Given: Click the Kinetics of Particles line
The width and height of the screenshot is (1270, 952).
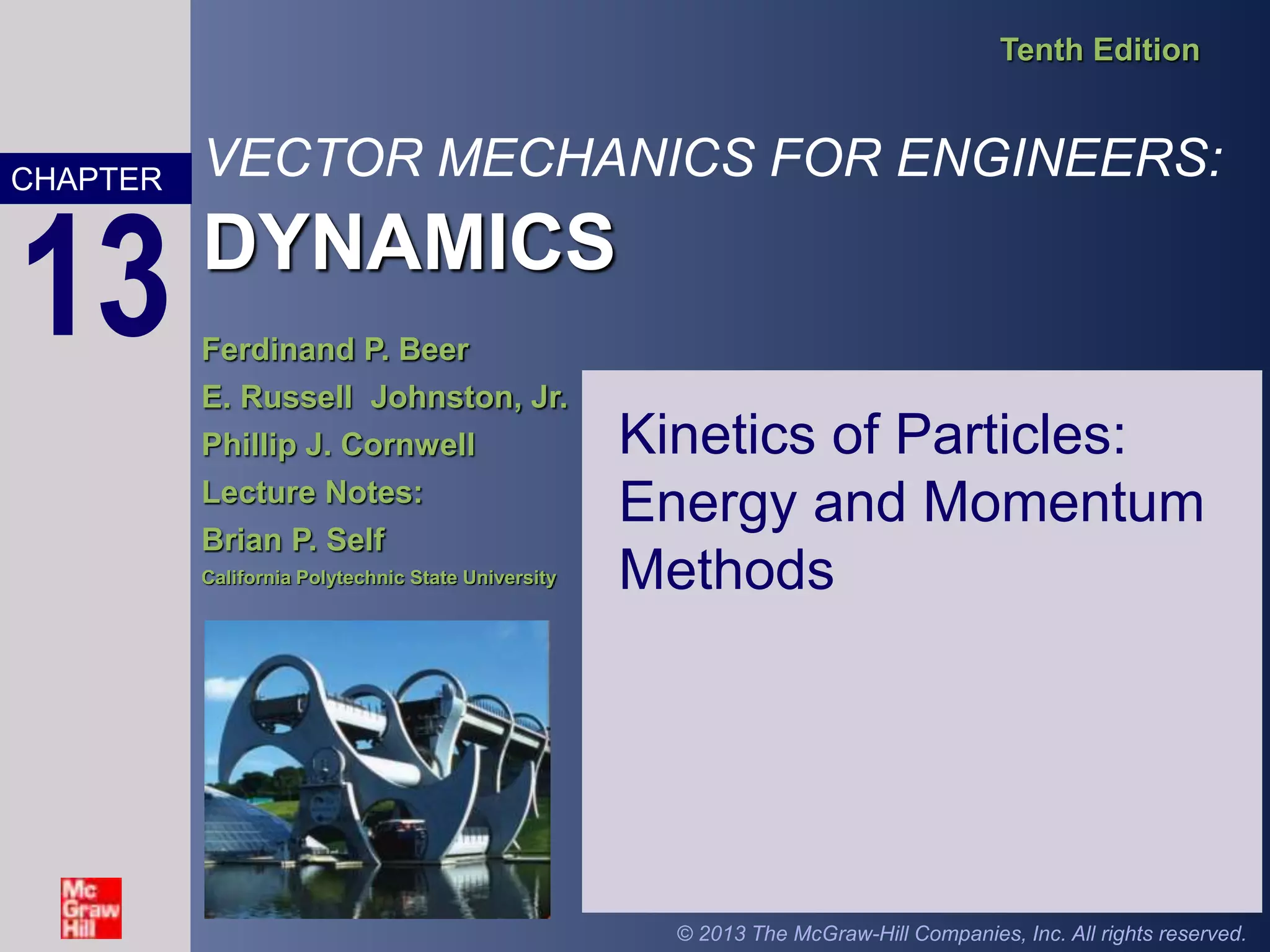Looking at the screenshot, I should click(x=872, y=434).
